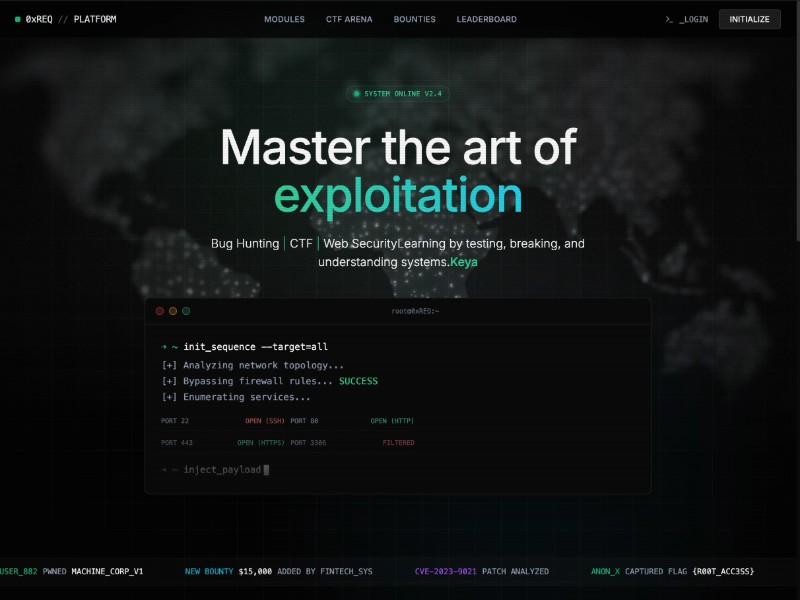Screen dimensions: 800x600
Task: Click the green traffic light on the terminal window
Action: pos(184,311)
